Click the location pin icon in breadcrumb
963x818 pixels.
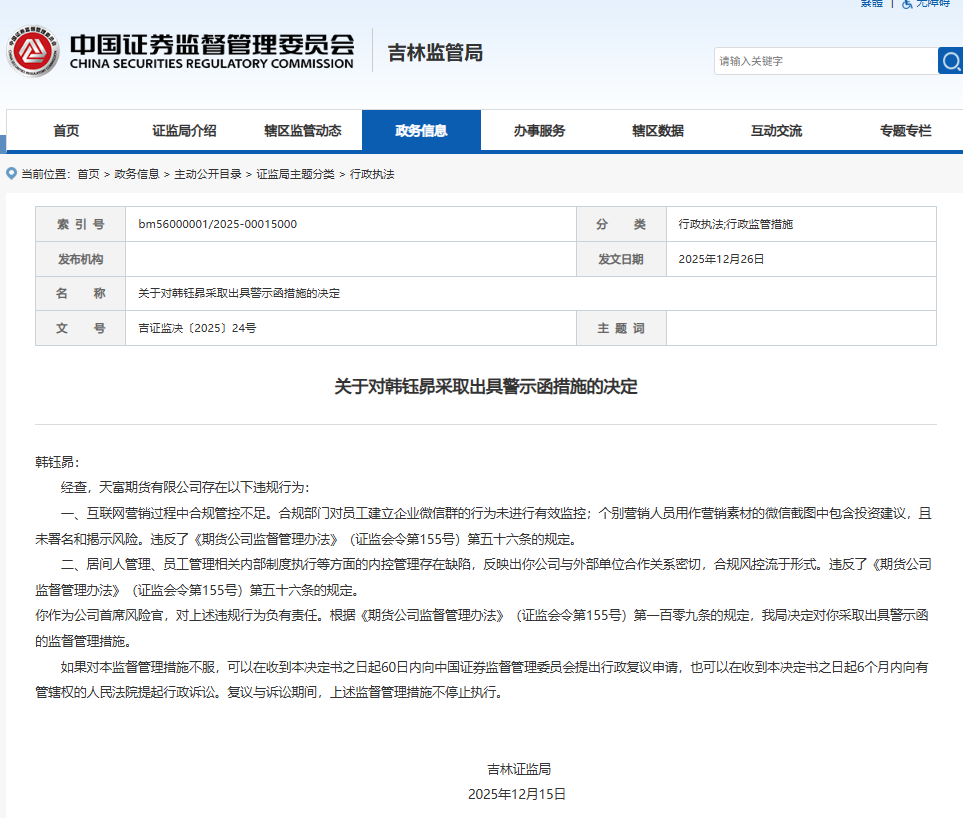[x=11, y=173]
